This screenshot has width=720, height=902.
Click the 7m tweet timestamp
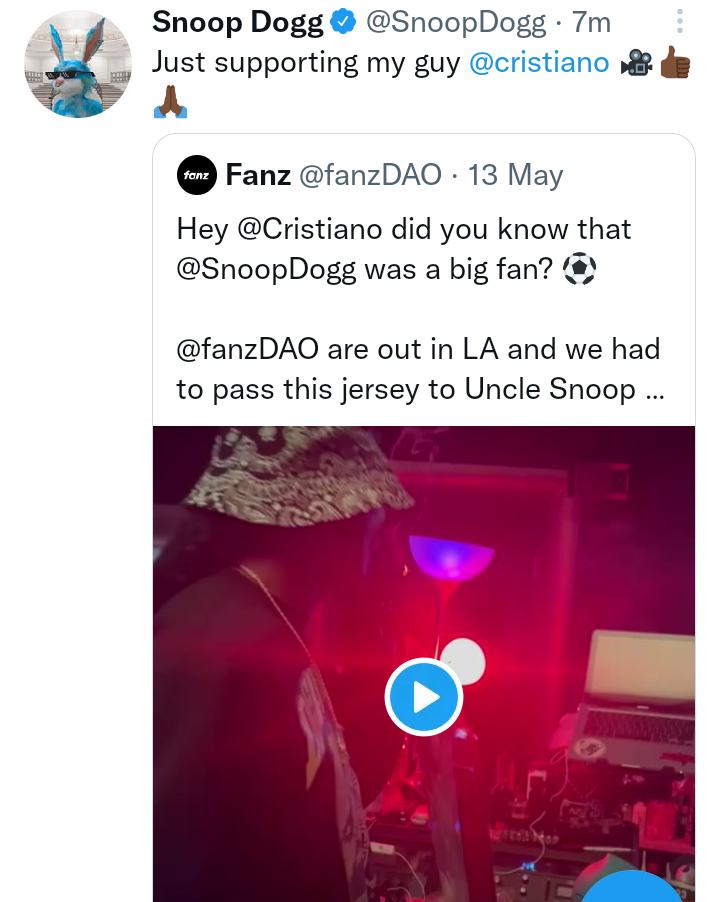[591, 23]
